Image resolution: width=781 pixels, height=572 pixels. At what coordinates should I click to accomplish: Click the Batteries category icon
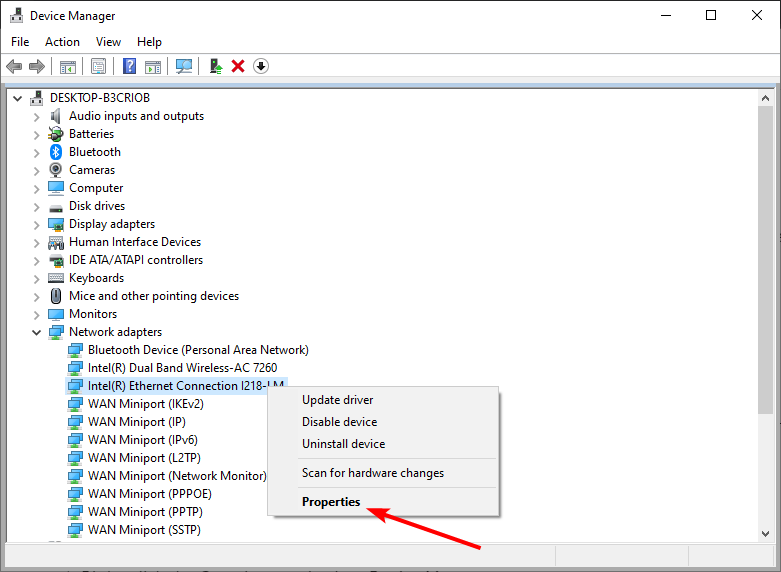tap(56, 134)
